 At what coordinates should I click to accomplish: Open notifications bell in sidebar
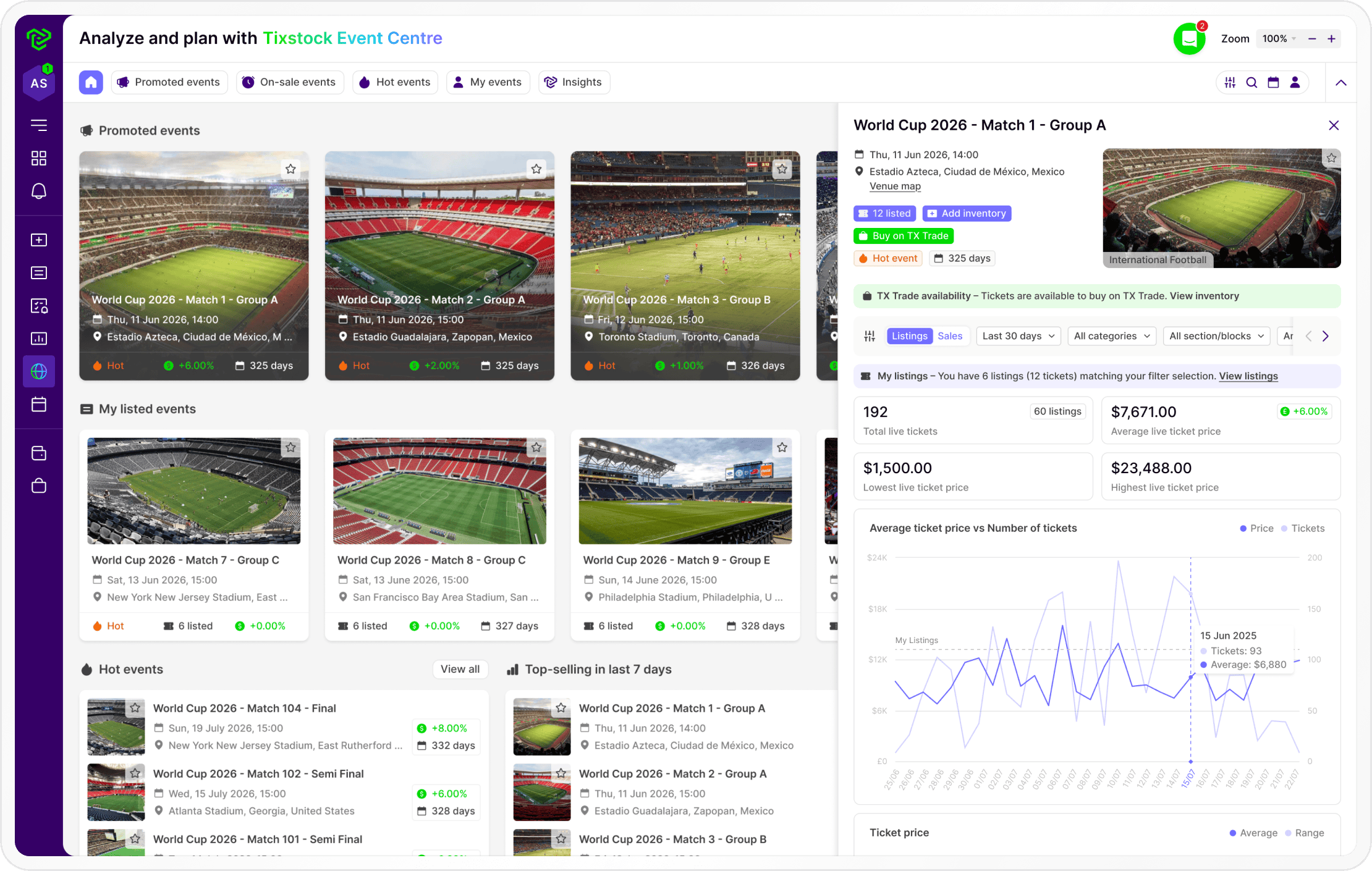point(39,191)
